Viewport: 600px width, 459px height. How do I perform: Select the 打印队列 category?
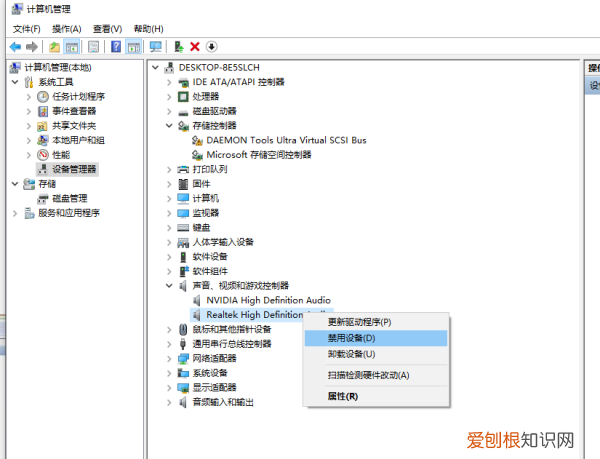(210, 169)
